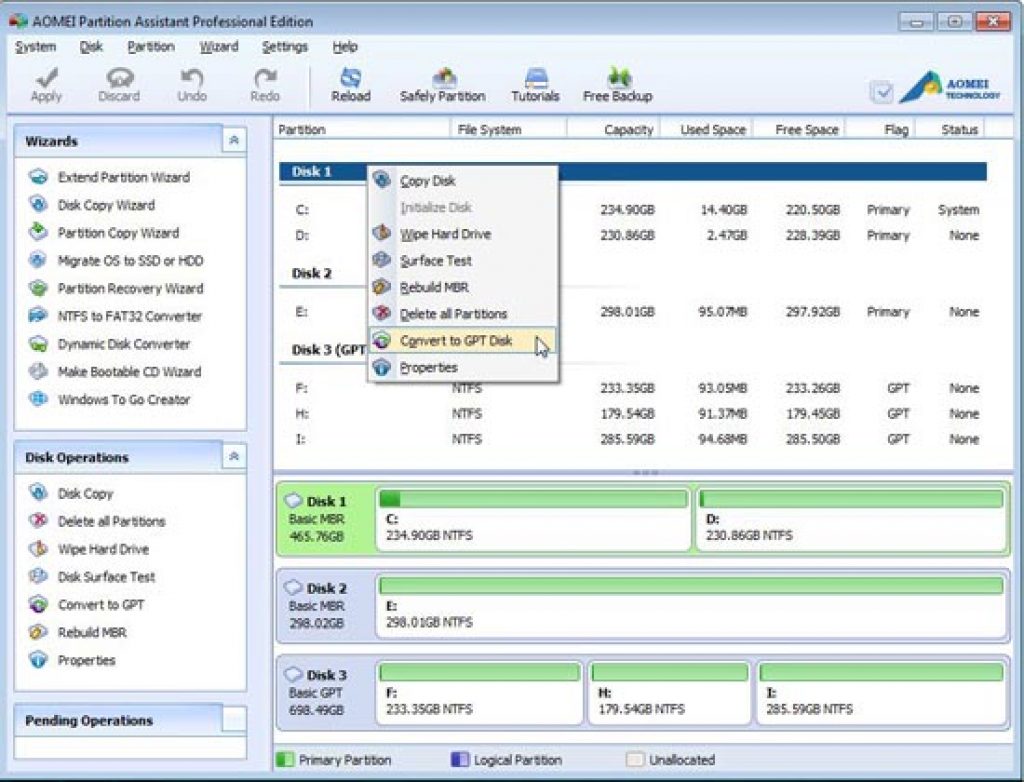
Task: Start Migrate OS to SSD or HDD
Action: tap(116, 261)
